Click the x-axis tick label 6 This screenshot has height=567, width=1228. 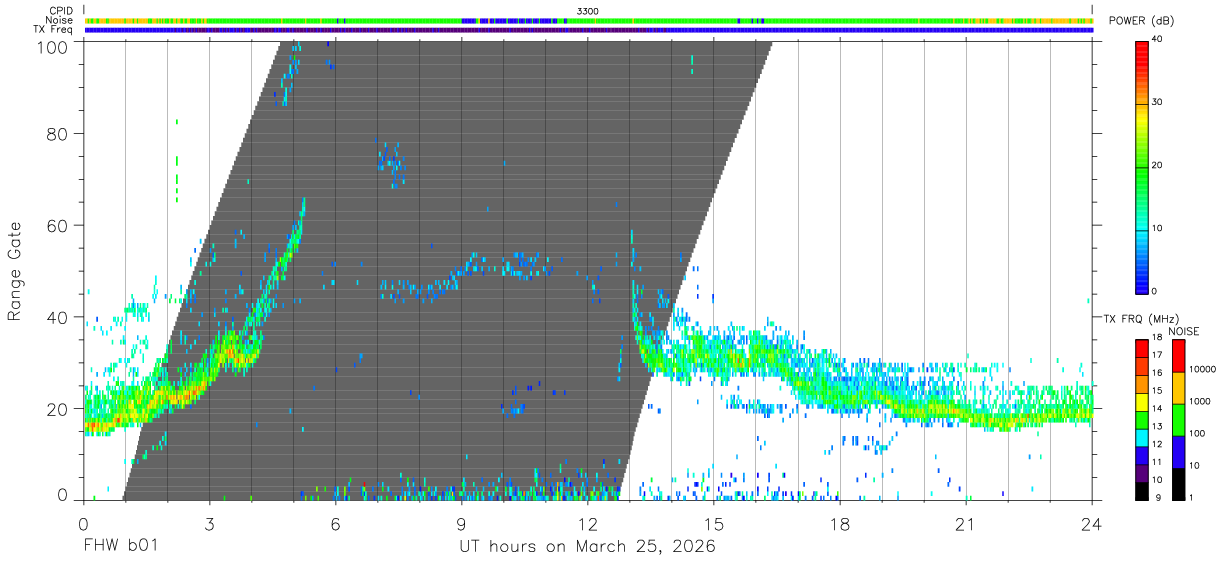(x=335, y=524)
